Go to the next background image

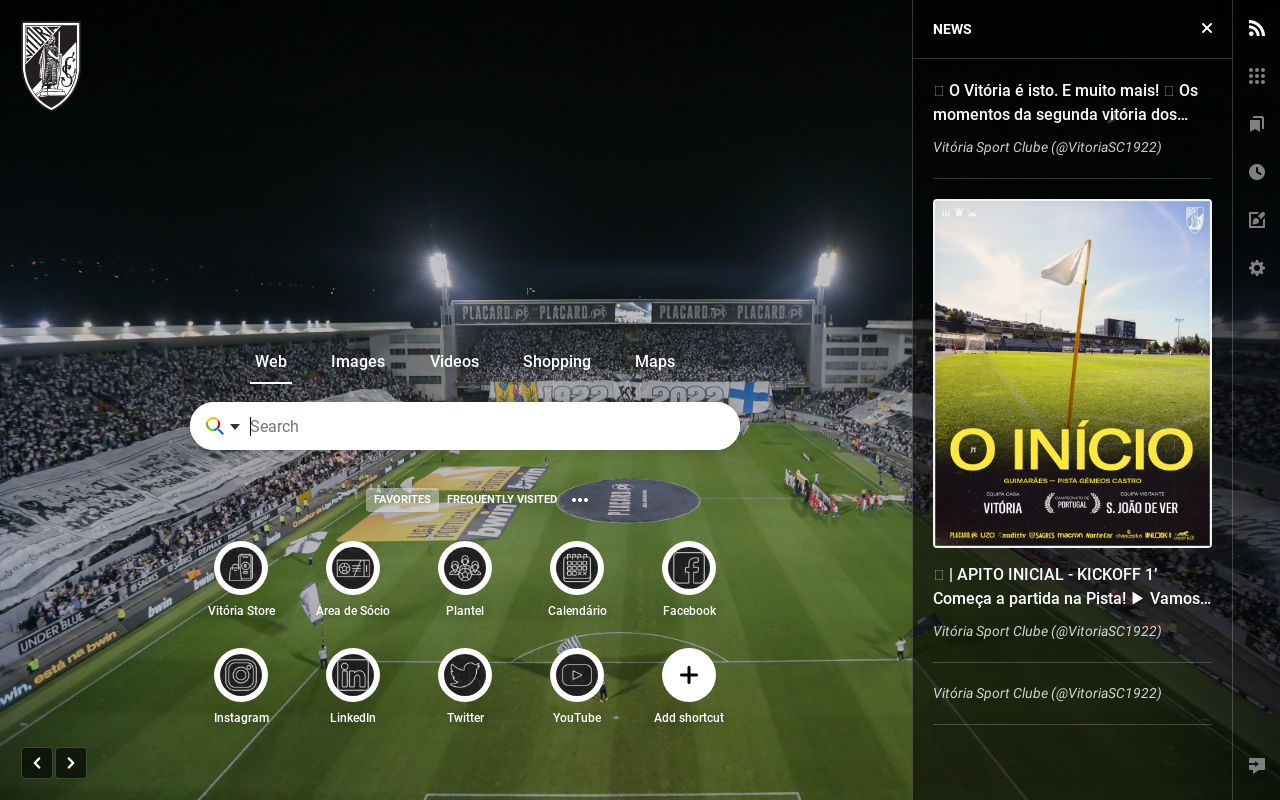pos(71,763)
